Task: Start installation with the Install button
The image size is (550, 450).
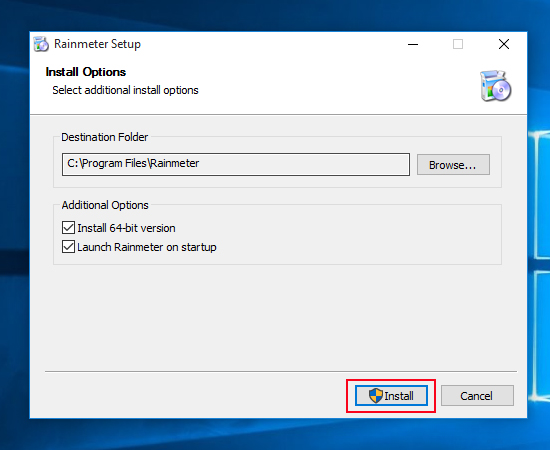Action: click(391, 396)
